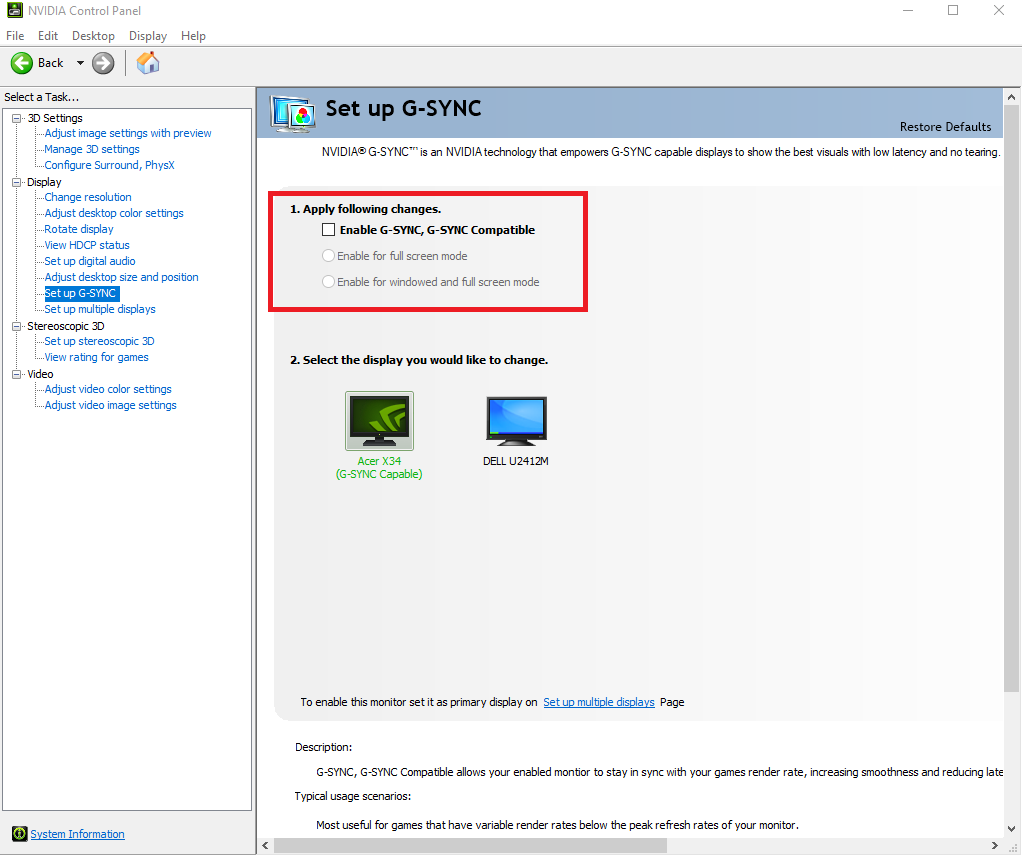
Task: Go to the Home page icon
Action: click(148, 63)
